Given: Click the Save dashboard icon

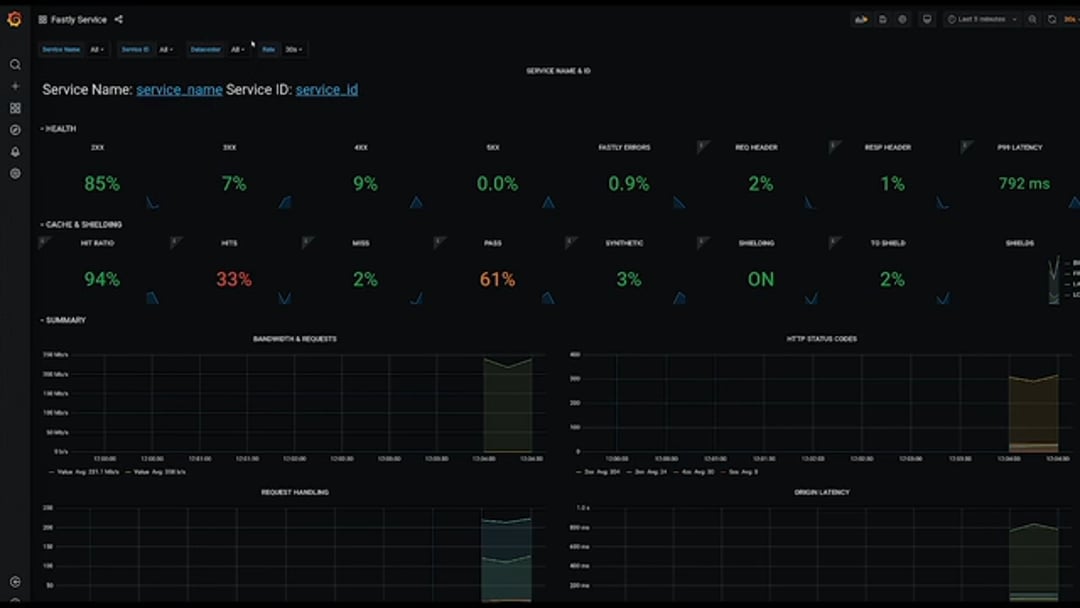Looking at the screenshot, I should (x=882, y=19).
